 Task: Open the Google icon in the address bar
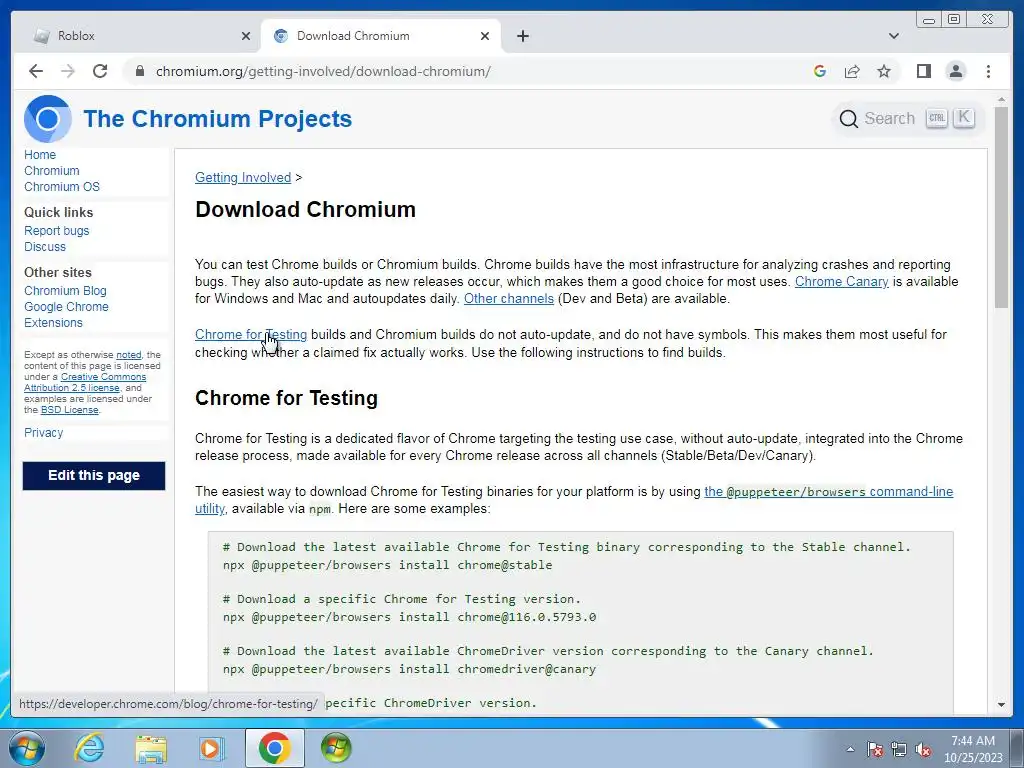coord(820,71)
